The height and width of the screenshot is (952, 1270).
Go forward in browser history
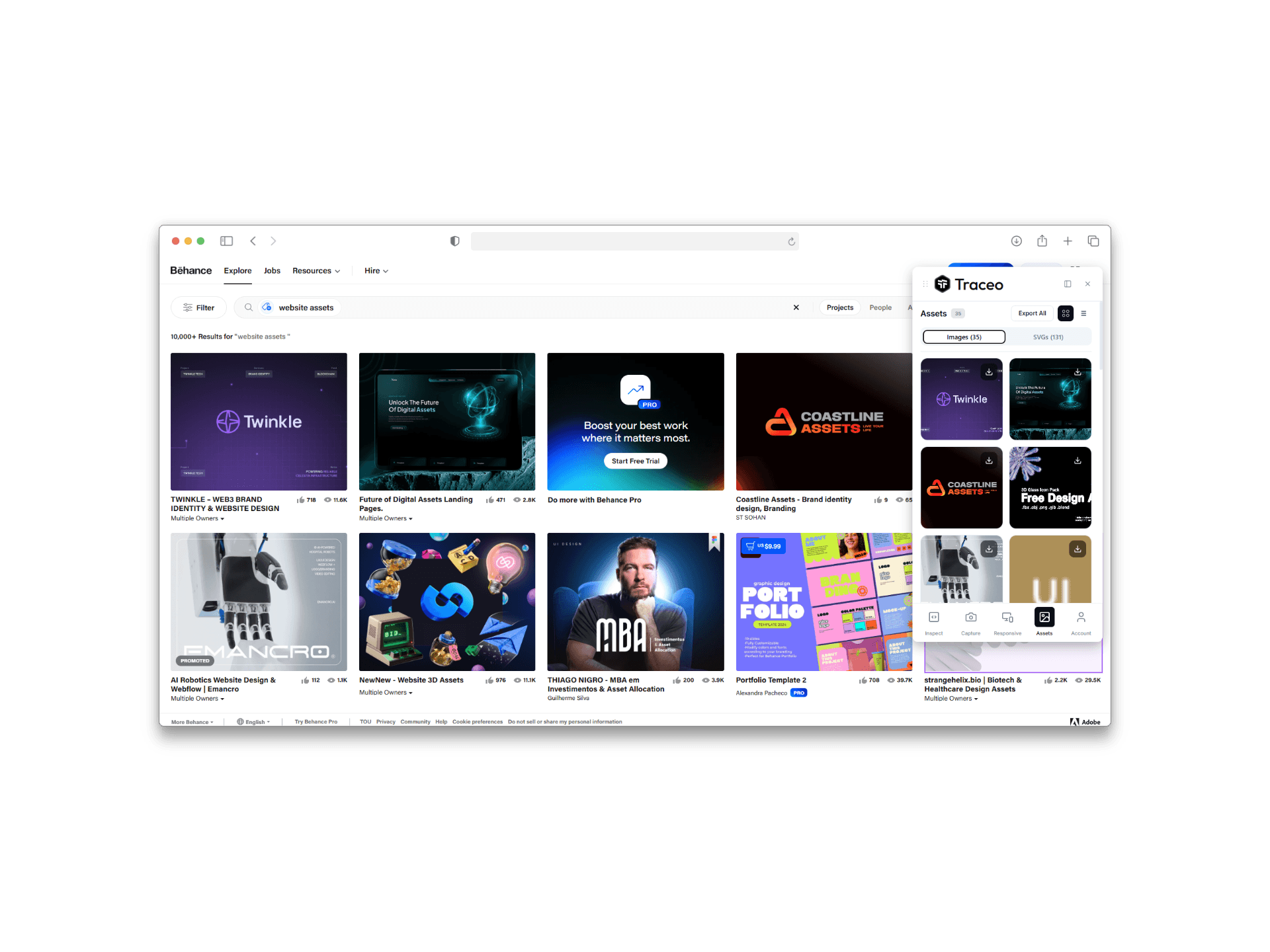coord(273,241)
